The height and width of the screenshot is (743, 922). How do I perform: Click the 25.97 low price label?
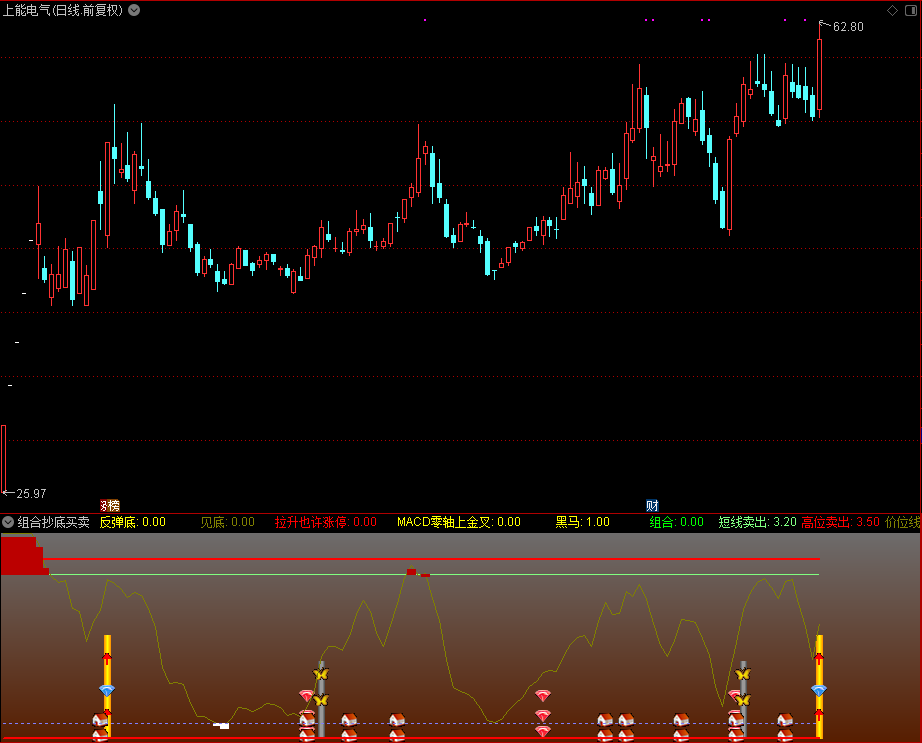point(31,494)
